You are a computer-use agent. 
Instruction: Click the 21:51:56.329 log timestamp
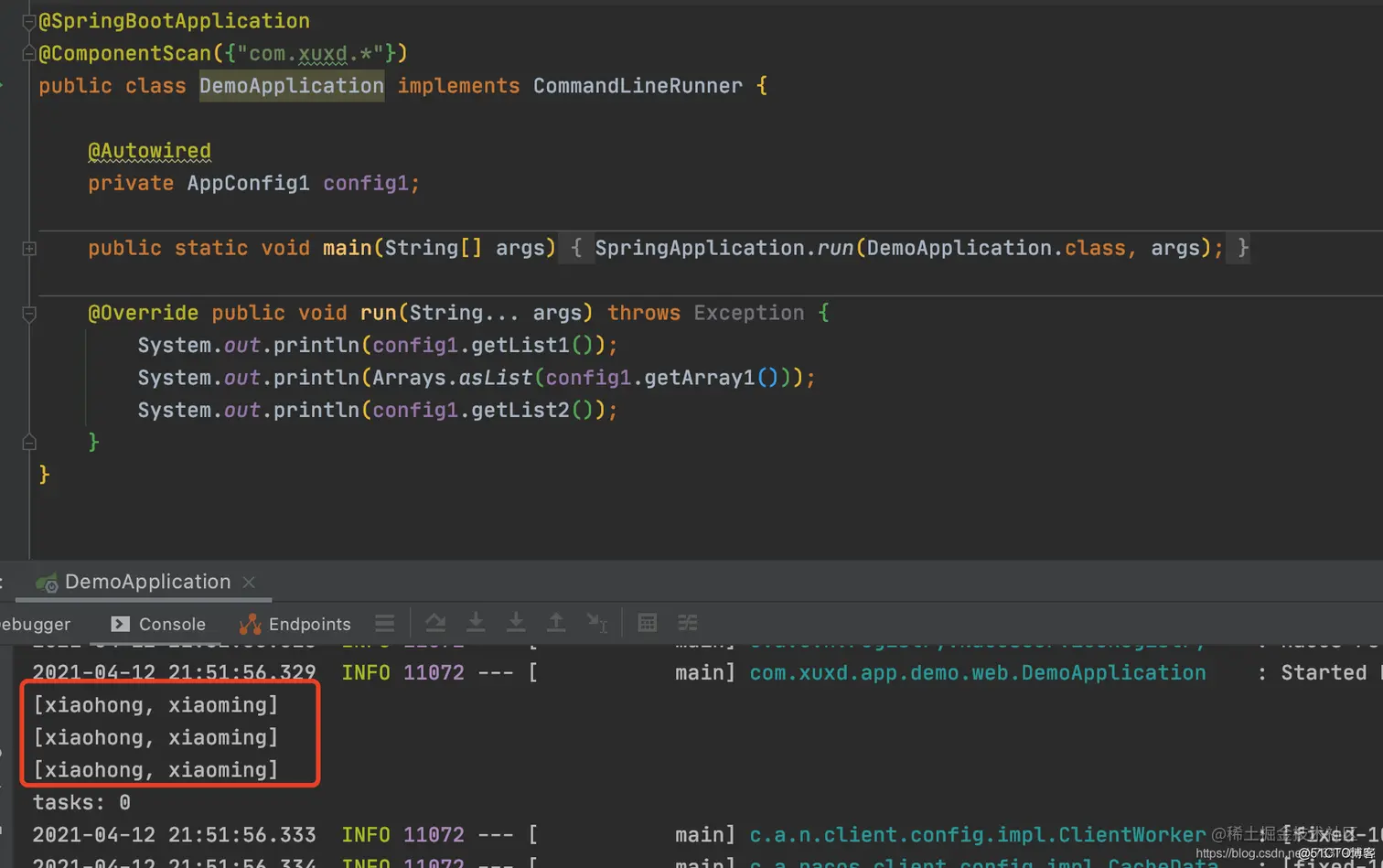(x=242, y=673)
